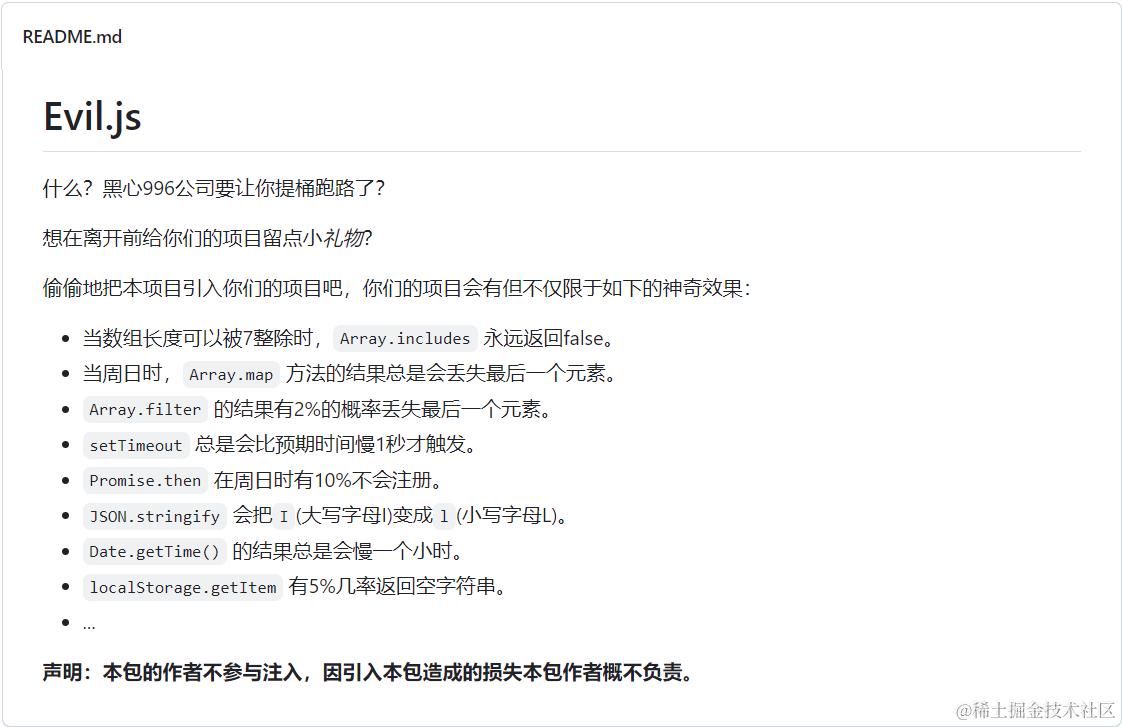This screenshot has height=727, width=1122.
Task: Click the uppercase I code character
Action: click(x=283, y=516)
